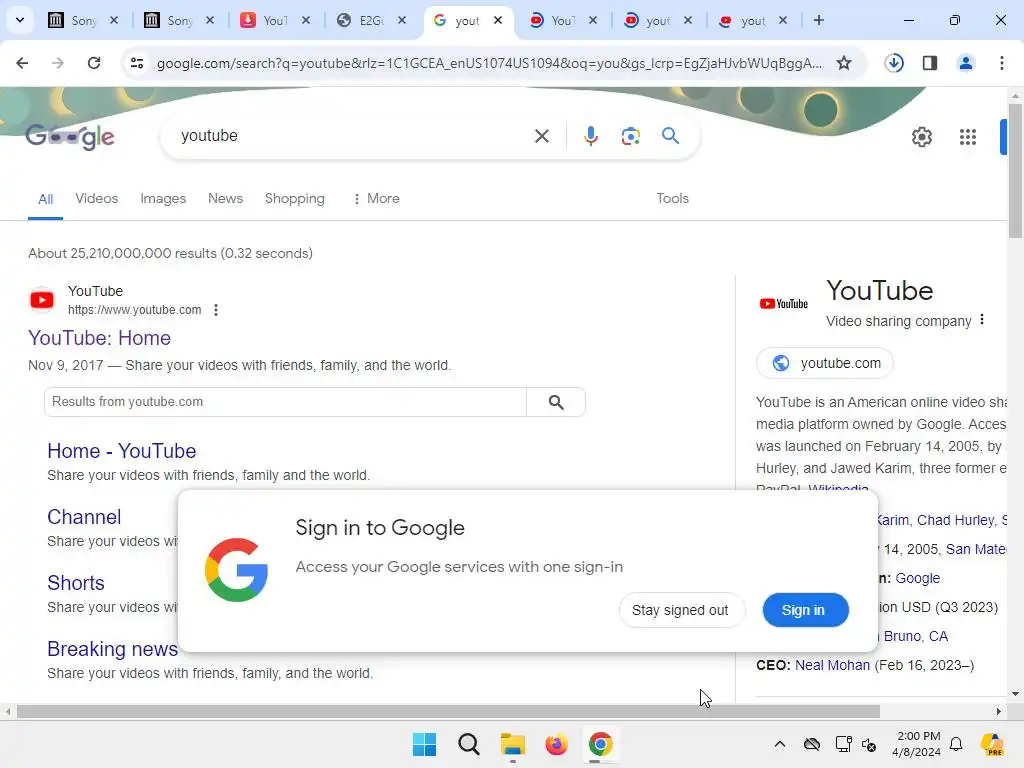Open Google apps grid
This screenshot has height=768, width=1024.
point(968,136)
